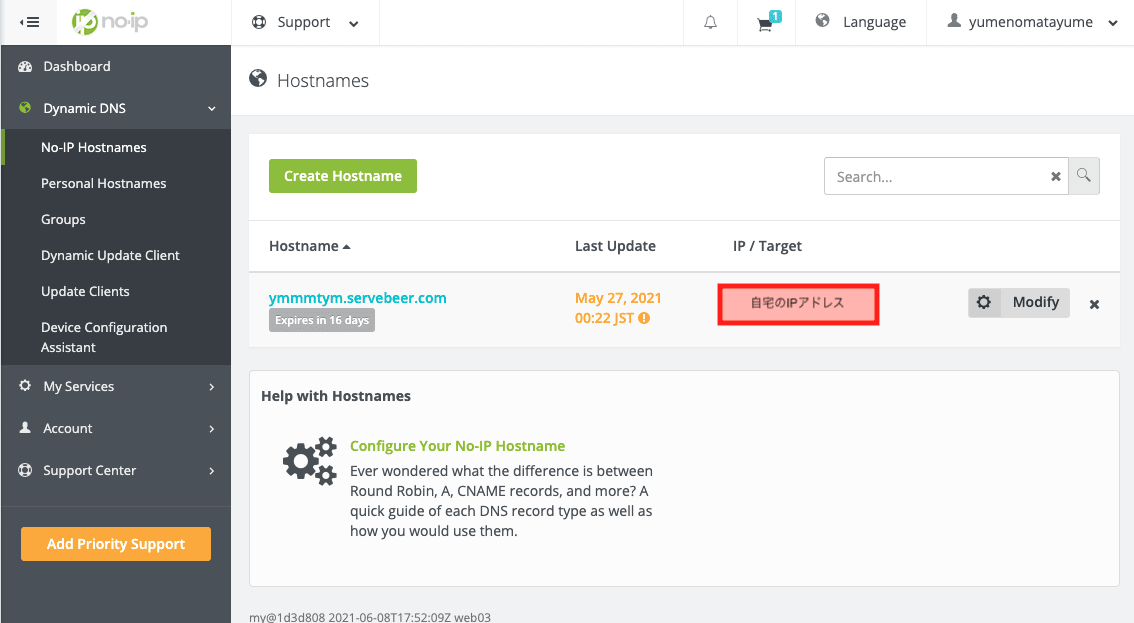
Task: Expand My Services in sidebar
Action: point(116,386)
